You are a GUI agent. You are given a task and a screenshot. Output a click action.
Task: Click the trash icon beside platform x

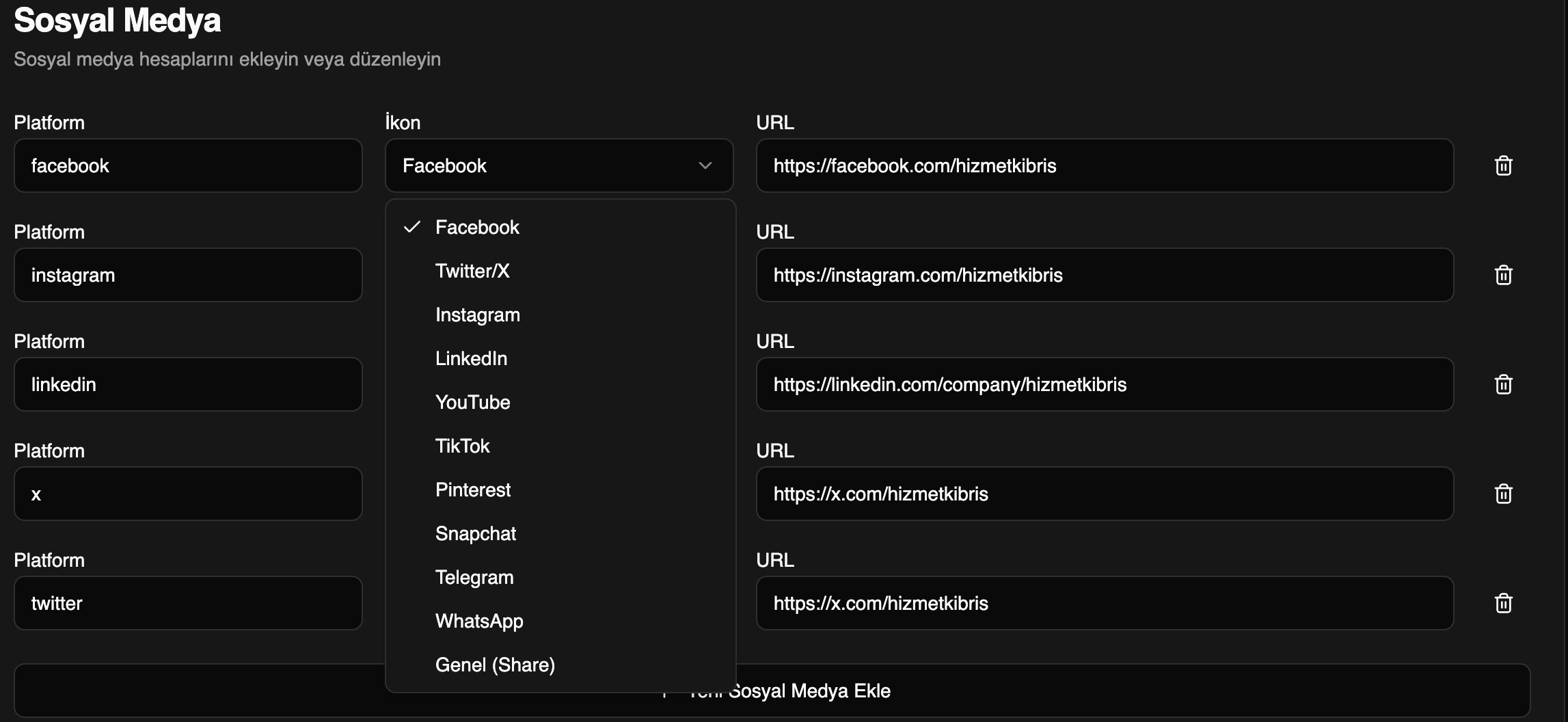pyautogui.click(x=1503, y=494)
